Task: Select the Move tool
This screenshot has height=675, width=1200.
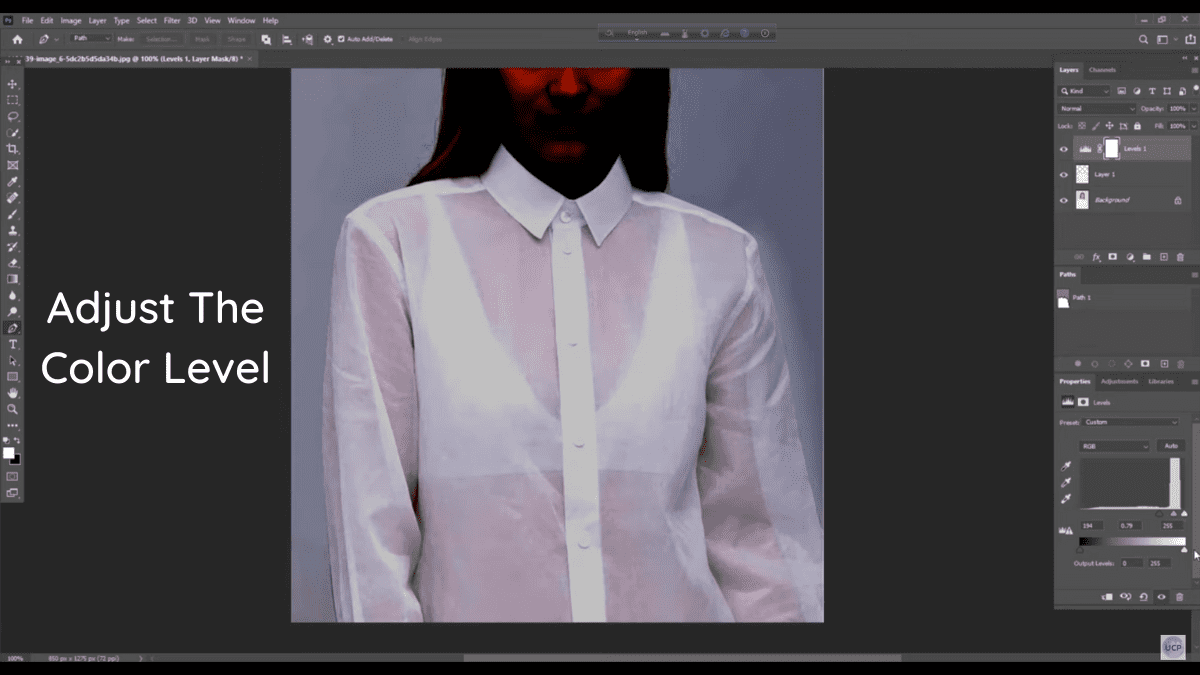Action: [13, 84]
